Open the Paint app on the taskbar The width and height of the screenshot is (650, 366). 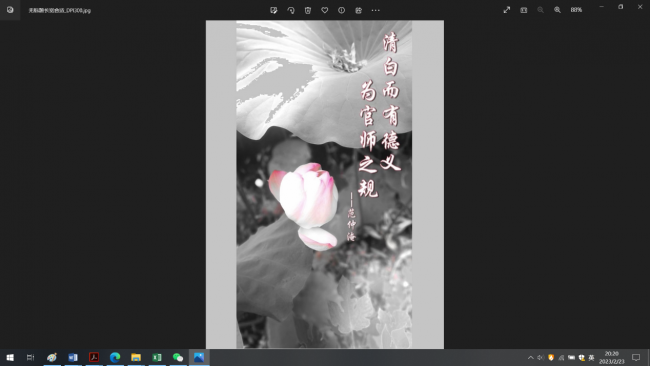click(x=52, y=357)
